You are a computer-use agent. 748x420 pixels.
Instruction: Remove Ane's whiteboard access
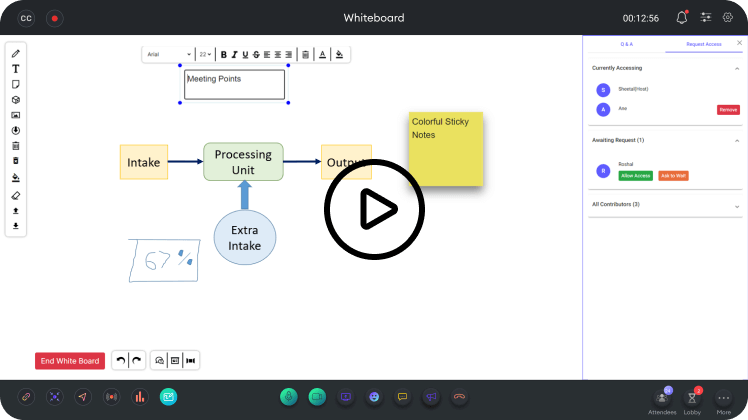[x=728, y=110]
